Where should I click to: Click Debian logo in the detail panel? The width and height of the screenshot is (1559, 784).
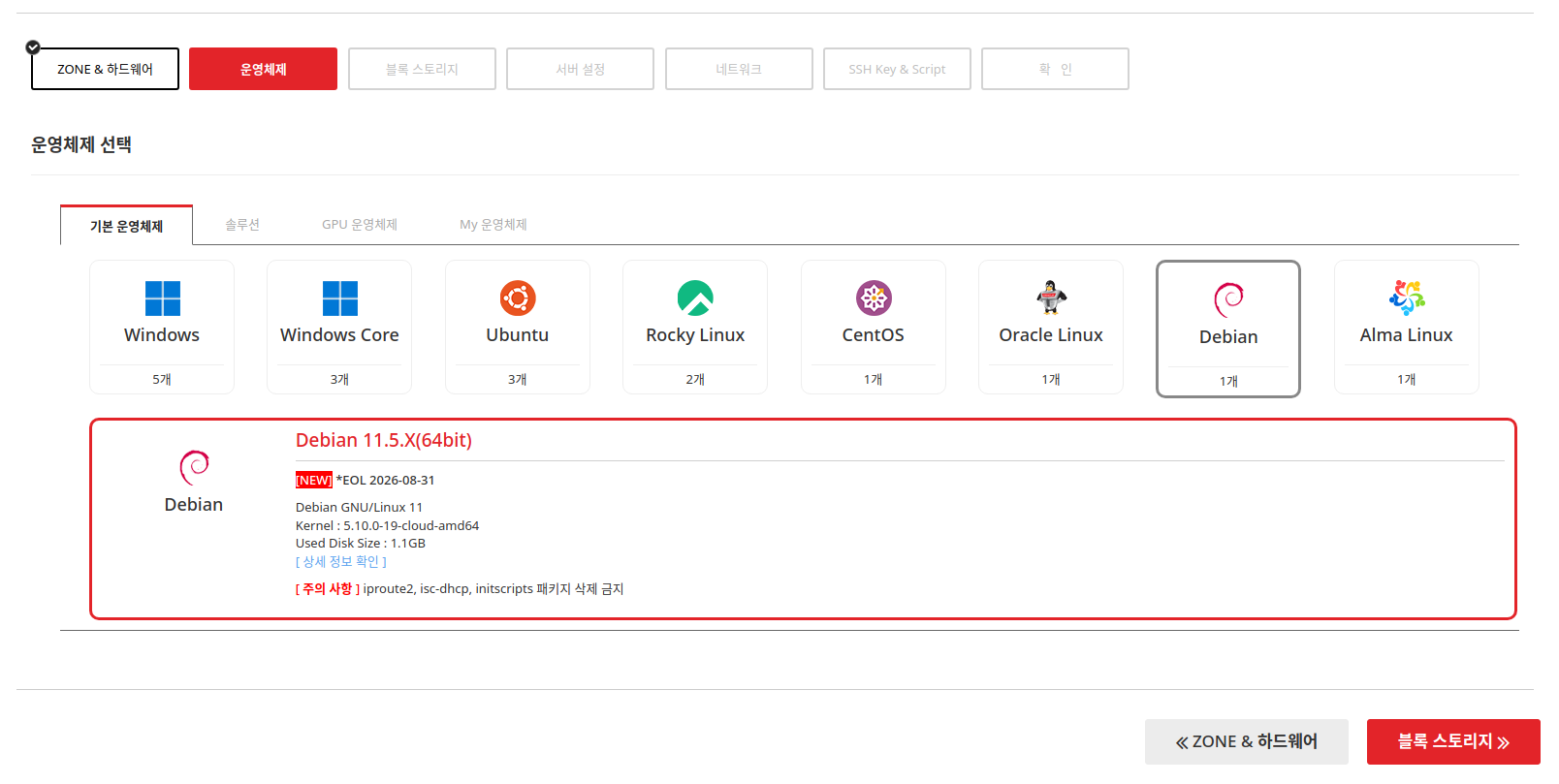click(x=194, y=468)
